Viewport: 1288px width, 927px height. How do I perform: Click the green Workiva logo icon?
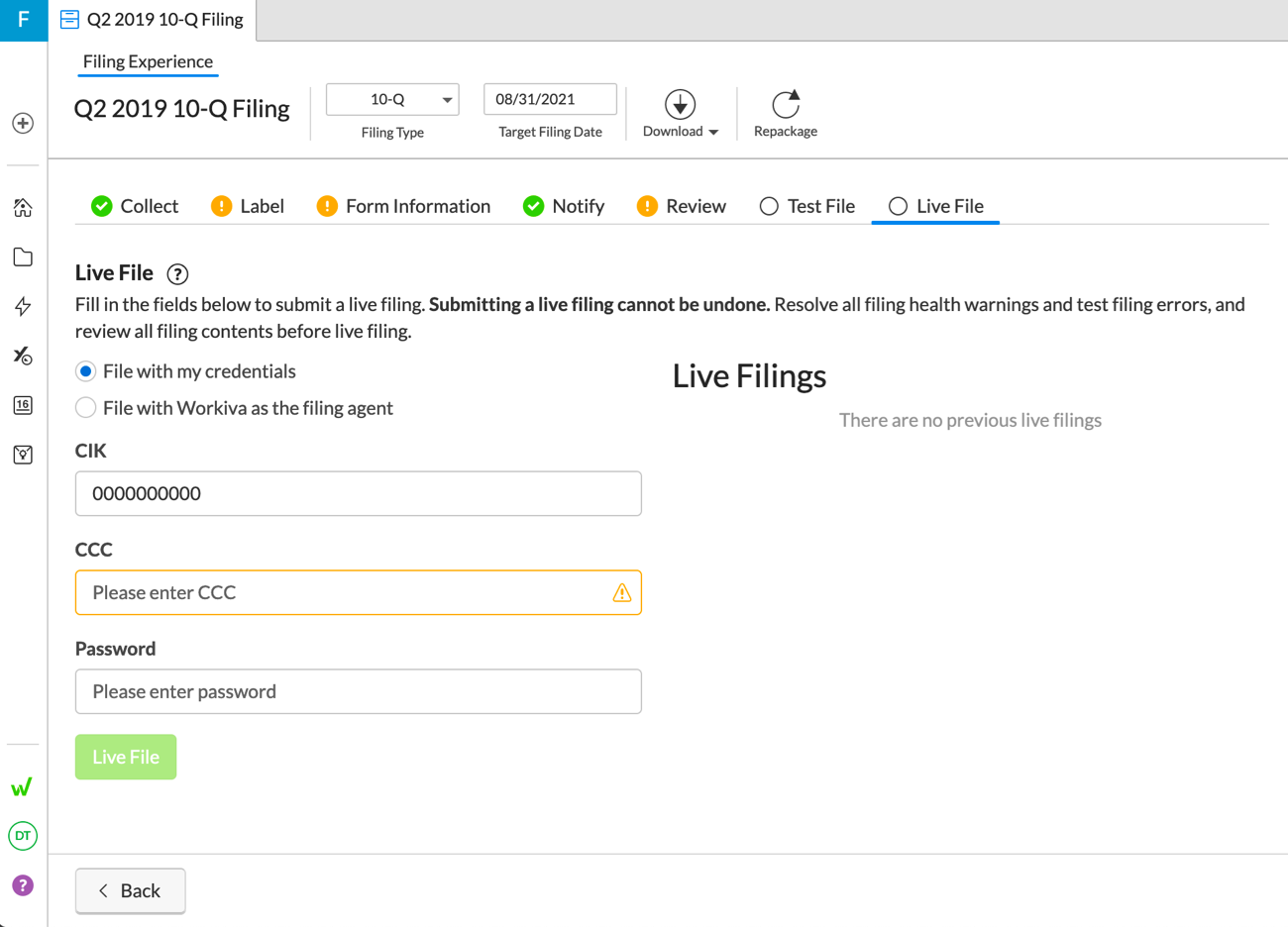click(22, 787)
